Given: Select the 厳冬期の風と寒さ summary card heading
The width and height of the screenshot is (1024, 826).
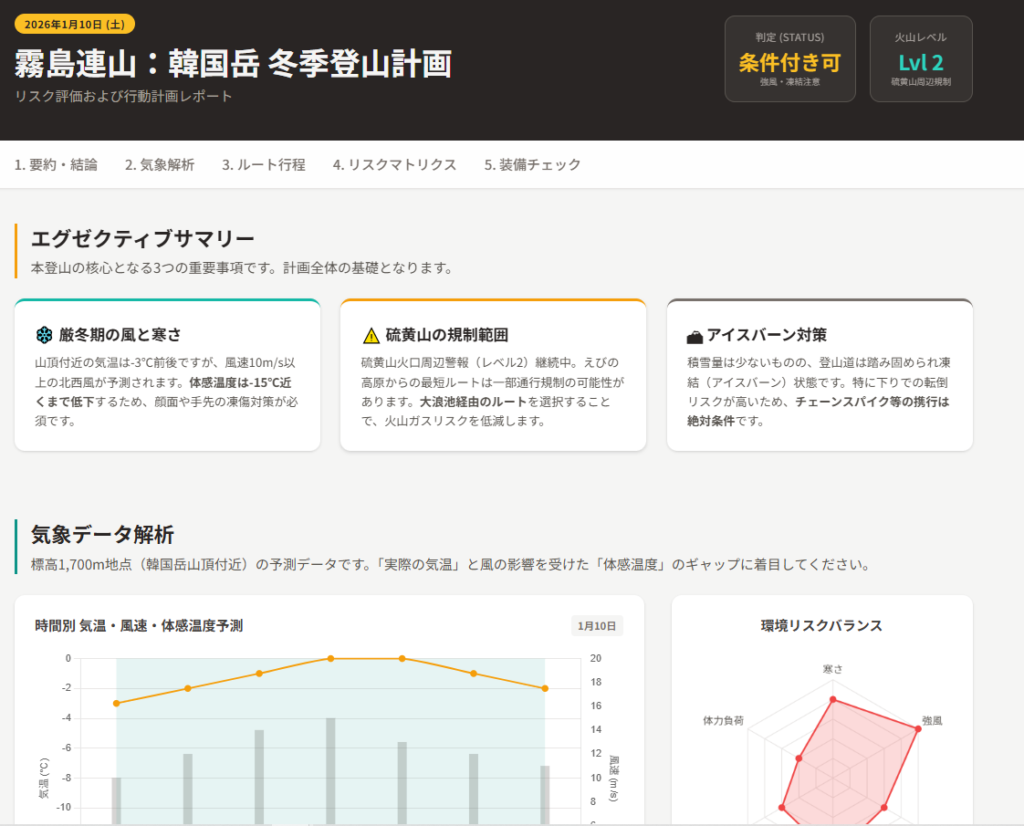Looking at the screenshot, I should (x=120, y=335).
